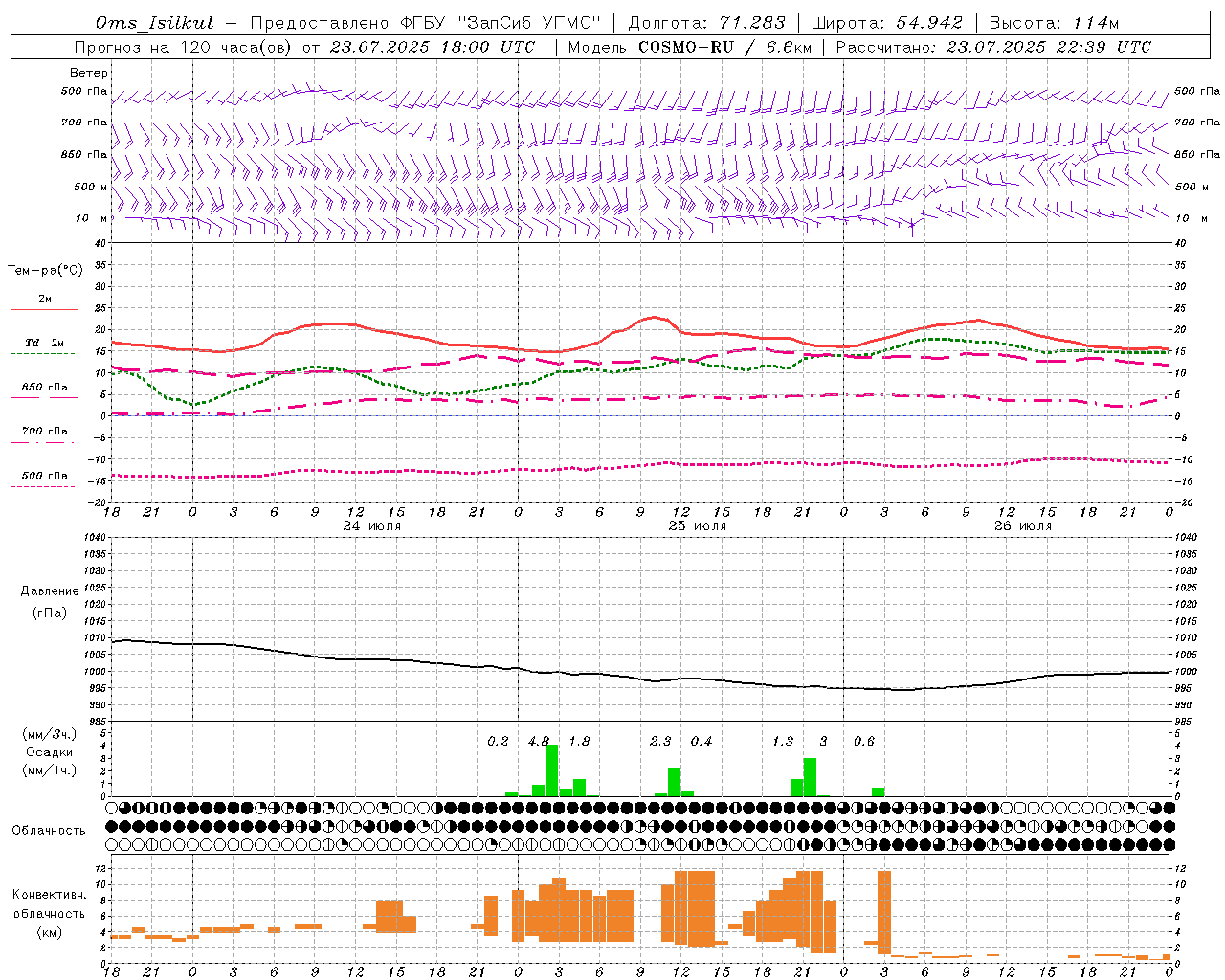
Task: Click the 2.3 precipitation amount
Action: coord(660,742)
